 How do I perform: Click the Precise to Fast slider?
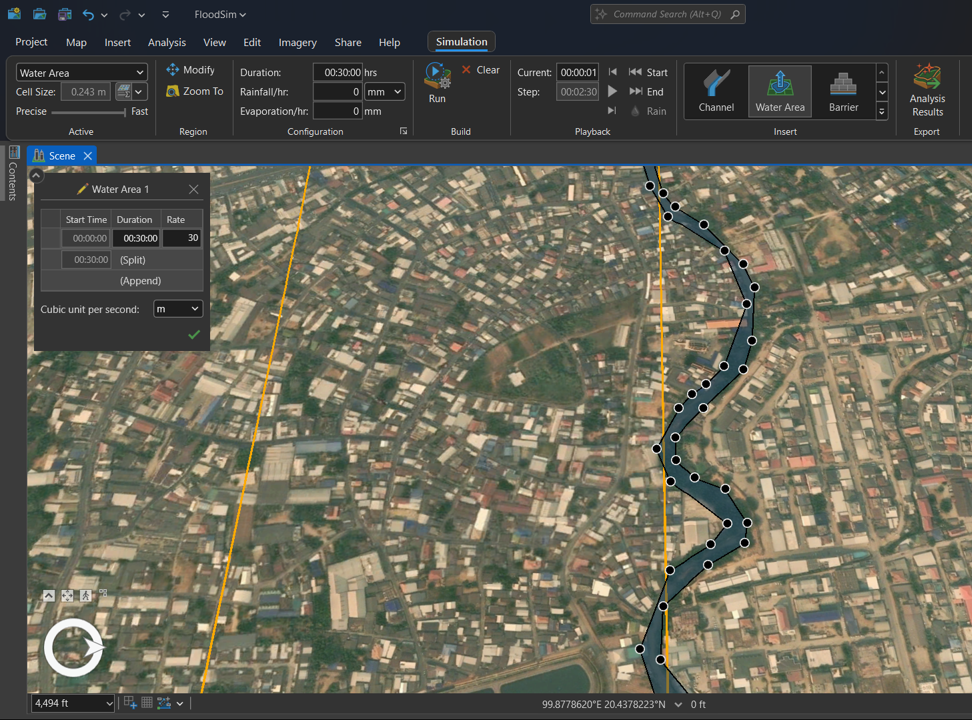90,112
